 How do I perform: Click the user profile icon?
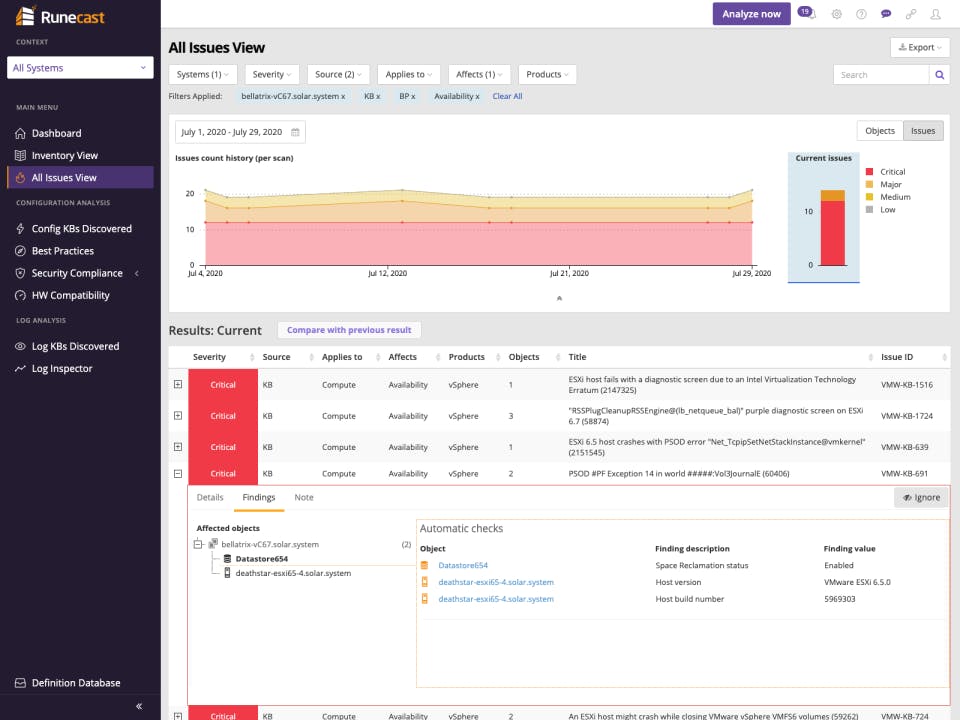(x=936, y=14)
